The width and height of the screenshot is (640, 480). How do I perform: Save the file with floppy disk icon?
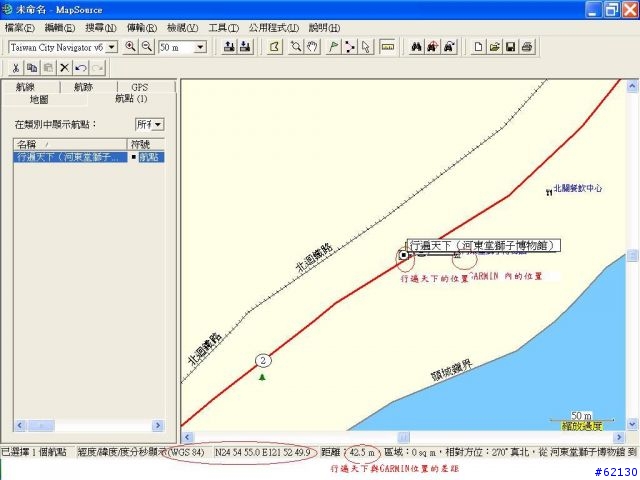click(x=511, y=47)
